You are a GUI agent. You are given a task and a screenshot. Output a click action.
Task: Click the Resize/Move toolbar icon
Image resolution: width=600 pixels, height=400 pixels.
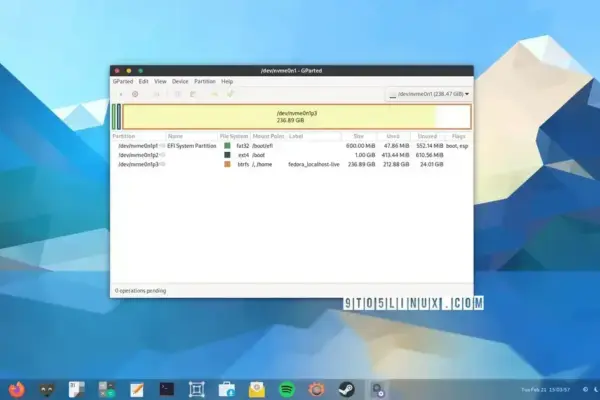click(157, 94)
